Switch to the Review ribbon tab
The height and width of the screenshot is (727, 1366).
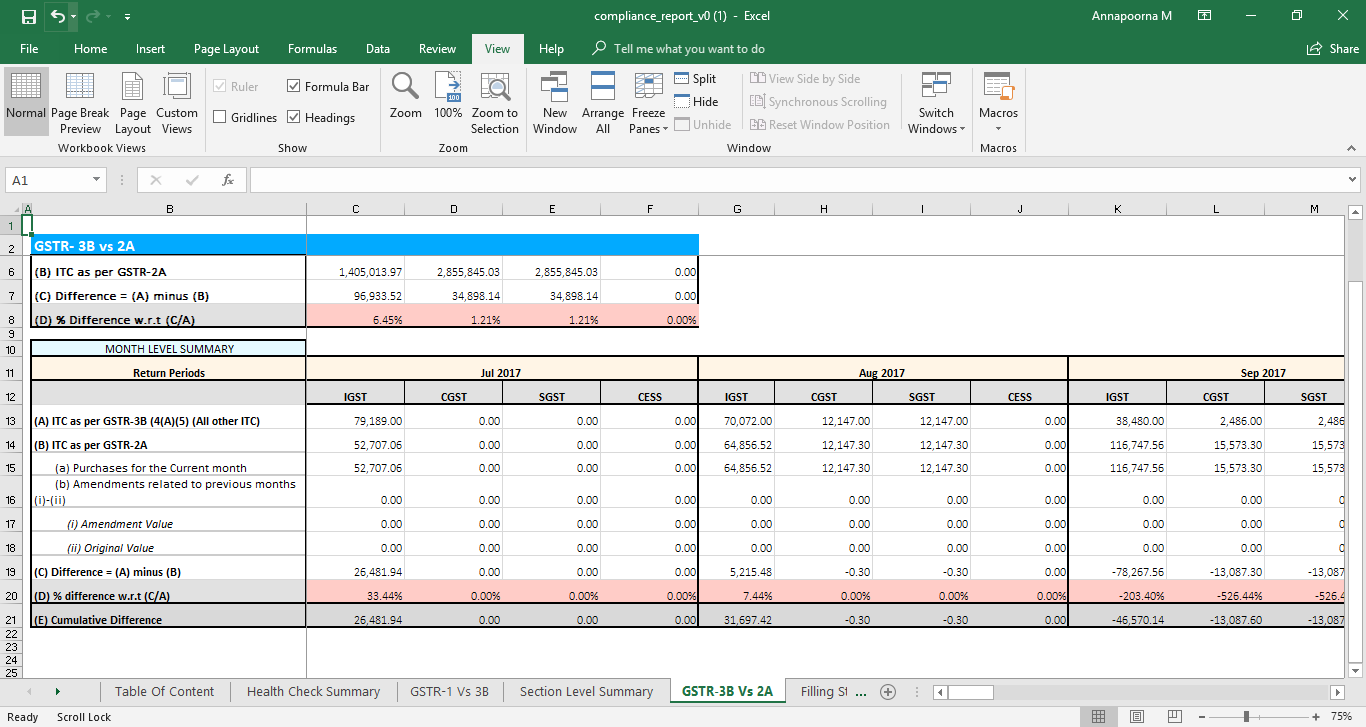point(437,48)
